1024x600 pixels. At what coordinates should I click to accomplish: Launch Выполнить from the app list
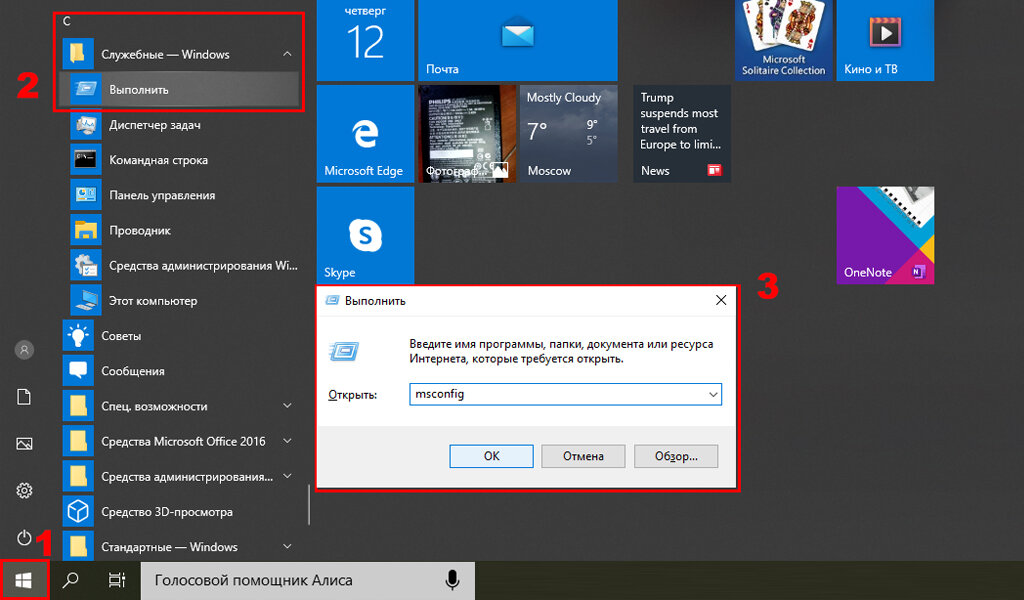(x=179, y=89)
